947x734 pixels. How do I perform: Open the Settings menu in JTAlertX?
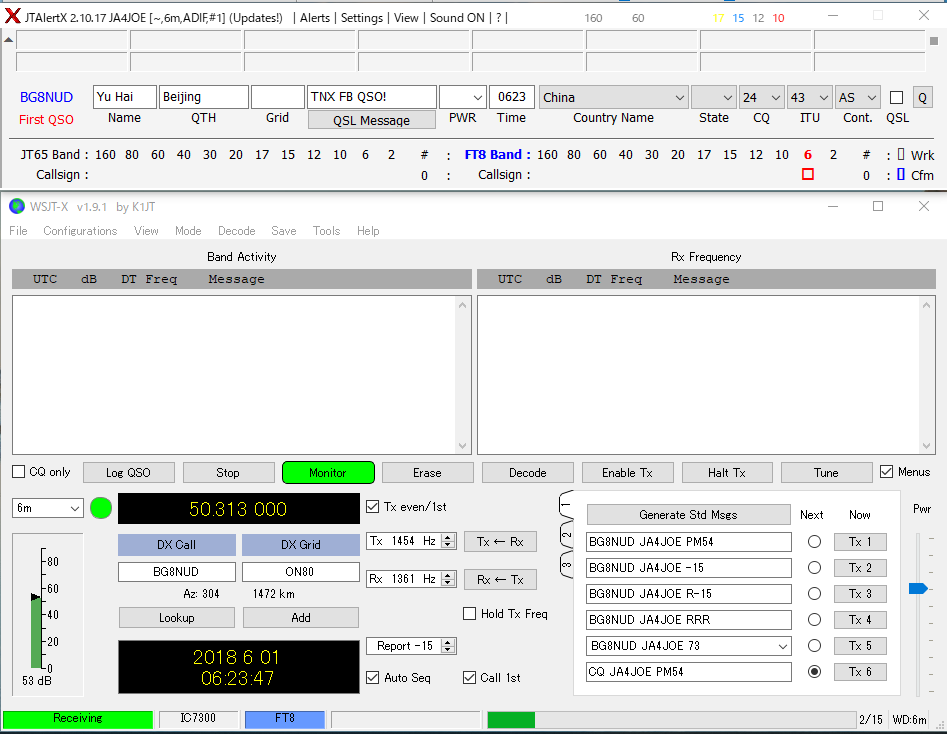coord(362,18)
